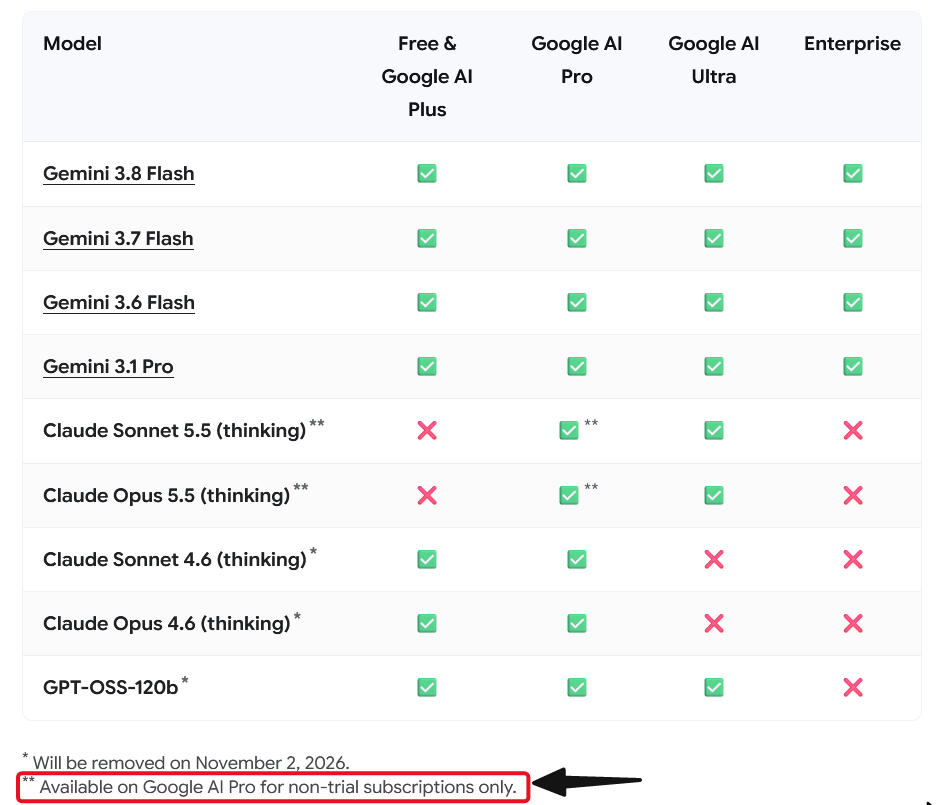Click green check for Claude Sonnet 5.5 Google AI Pro
The width and height of the screenshot is (941, 805).
(x=568, y=430)
